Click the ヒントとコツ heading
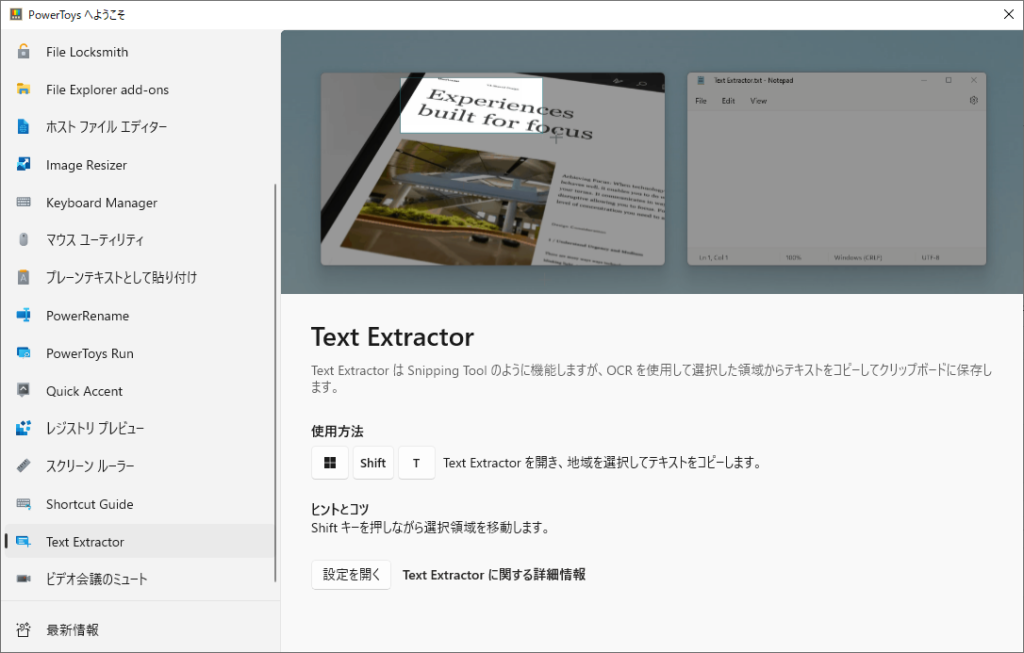The image size is (1024, 653). click(x=340, y=509)
